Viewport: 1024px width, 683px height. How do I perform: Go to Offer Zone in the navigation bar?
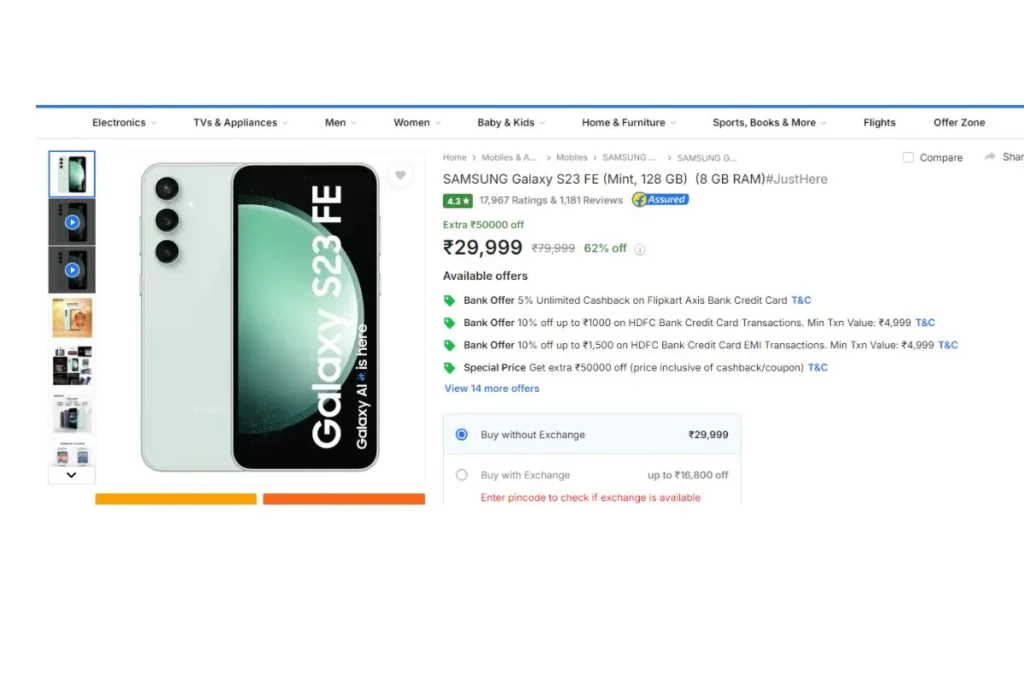(959, 122)
